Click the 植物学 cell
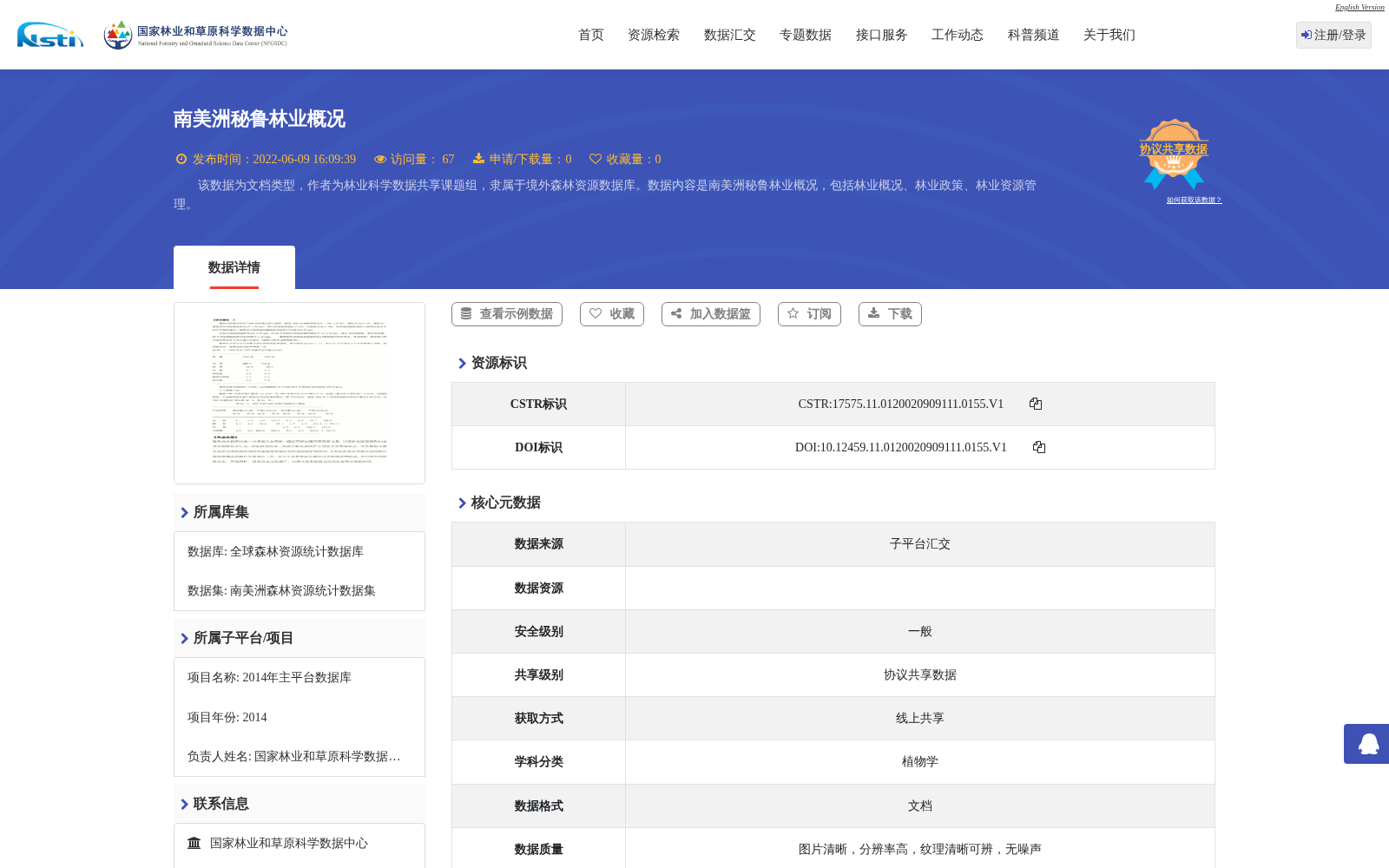Screen dimensions: 1389x868 (920, 761)
